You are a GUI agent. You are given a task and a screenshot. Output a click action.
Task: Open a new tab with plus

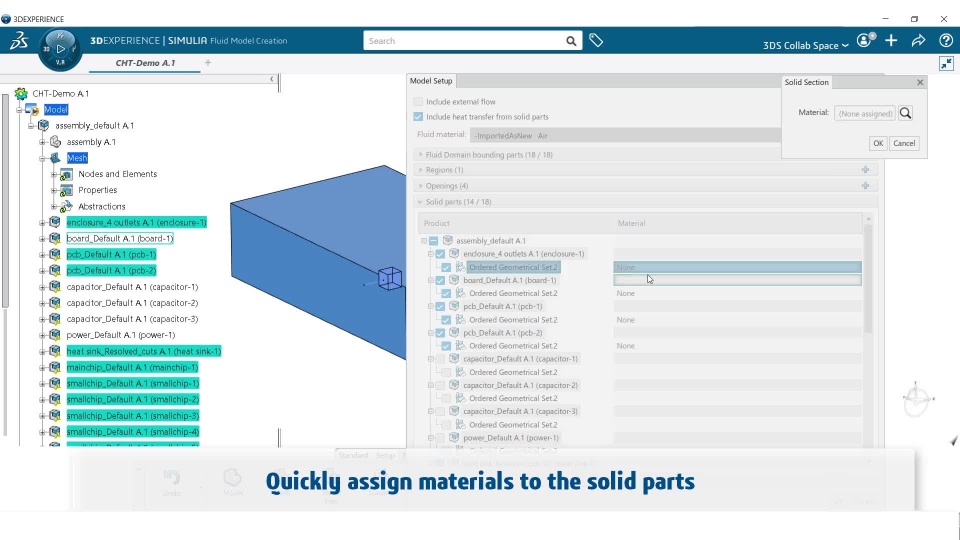pos(208,62)
